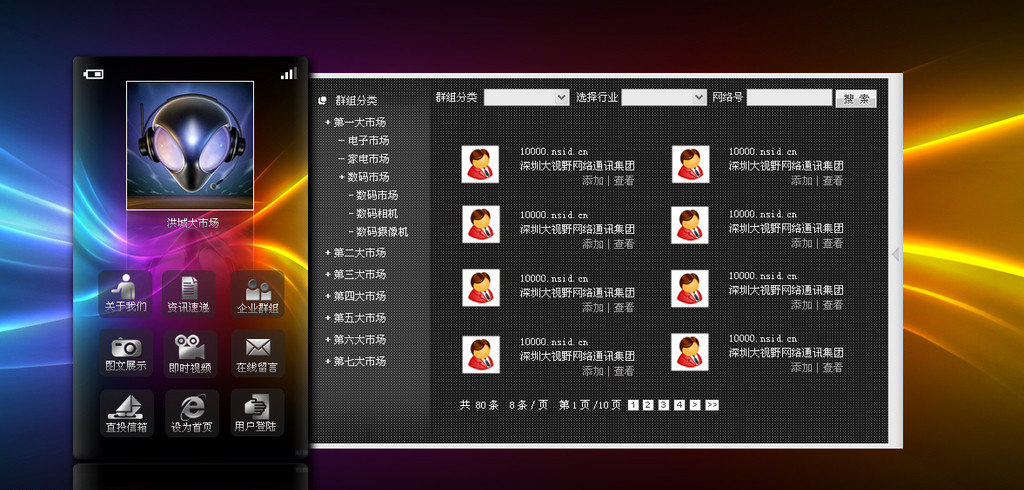Image resolution: width=1024 pixels, height=490 pixels.
Task: Collapse the panel using right edge arrow
Action: tap(896, 254)
